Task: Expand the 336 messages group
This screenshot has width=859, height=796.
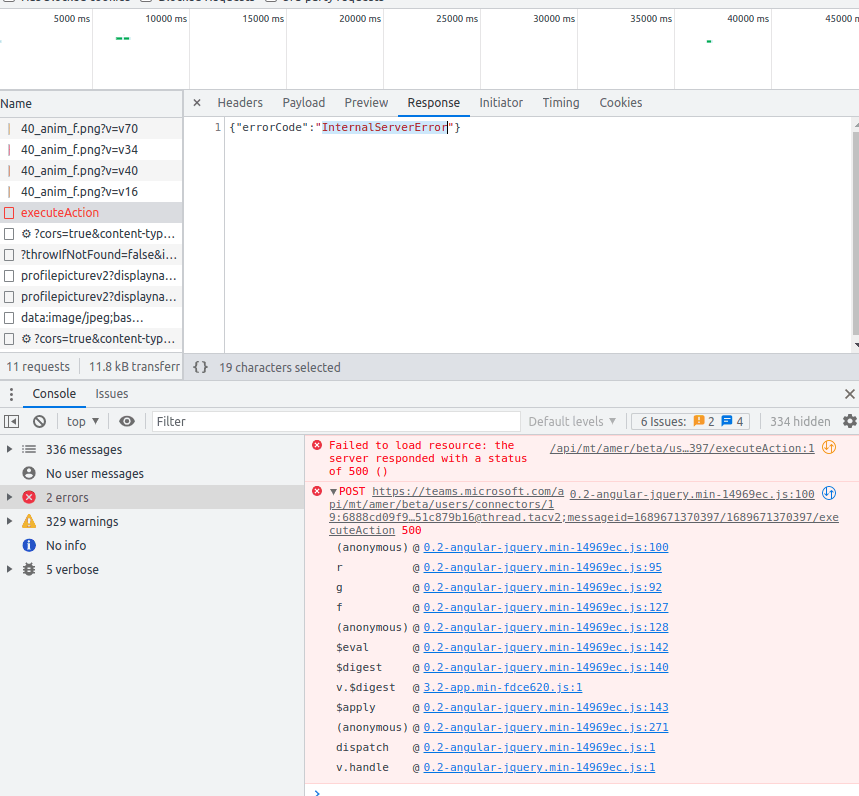Action: (9, 449)
